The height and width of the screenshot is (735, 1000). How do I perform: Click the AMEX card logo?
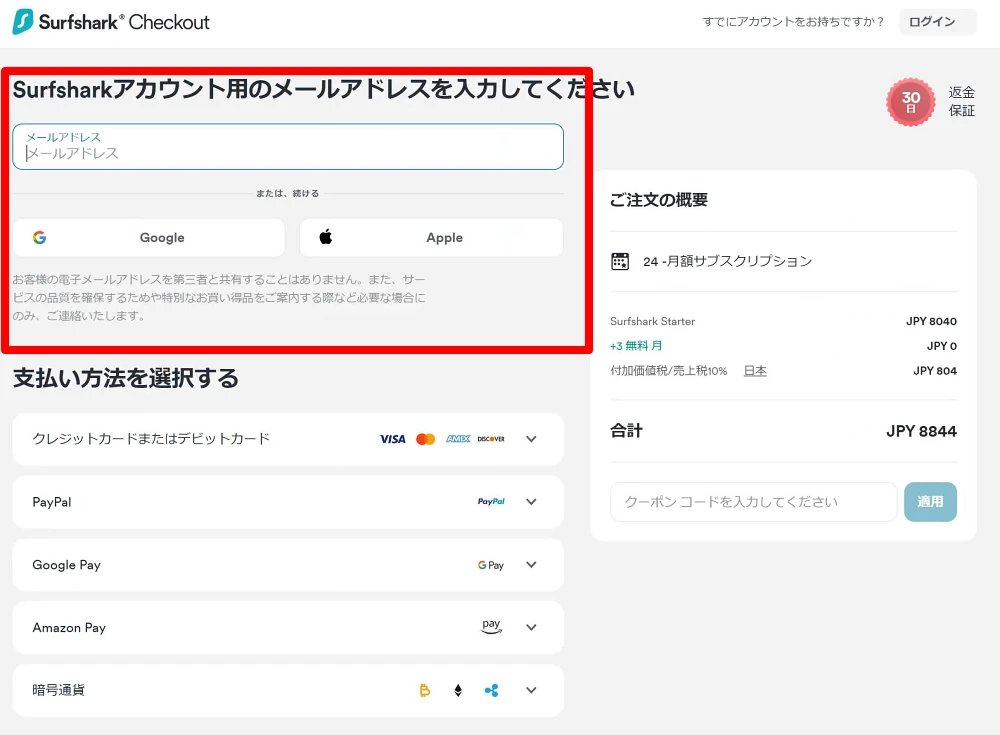pos(458,439)
